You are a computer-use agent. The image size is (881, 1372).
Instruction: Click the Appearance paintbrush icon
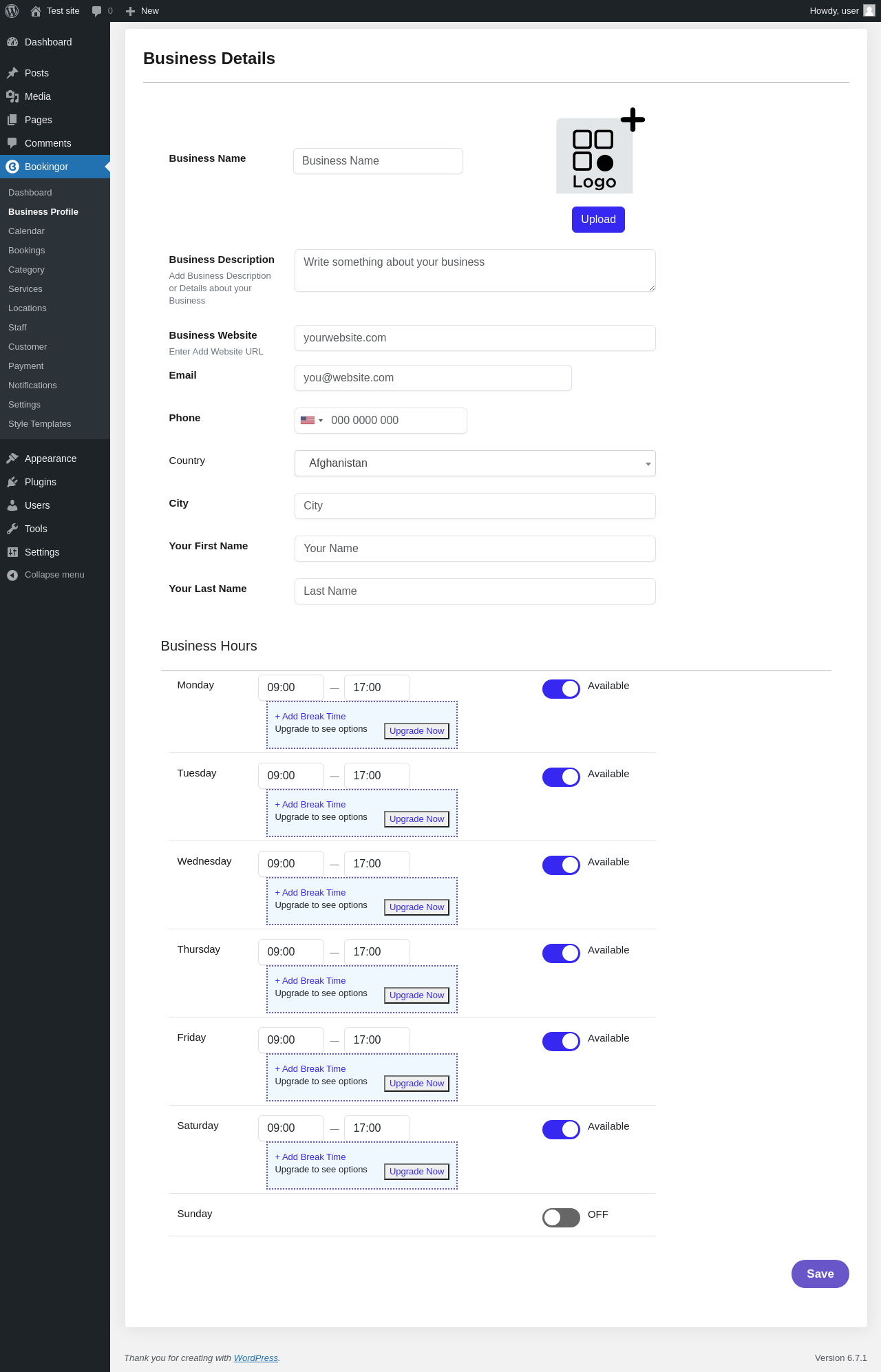point(12,458)
